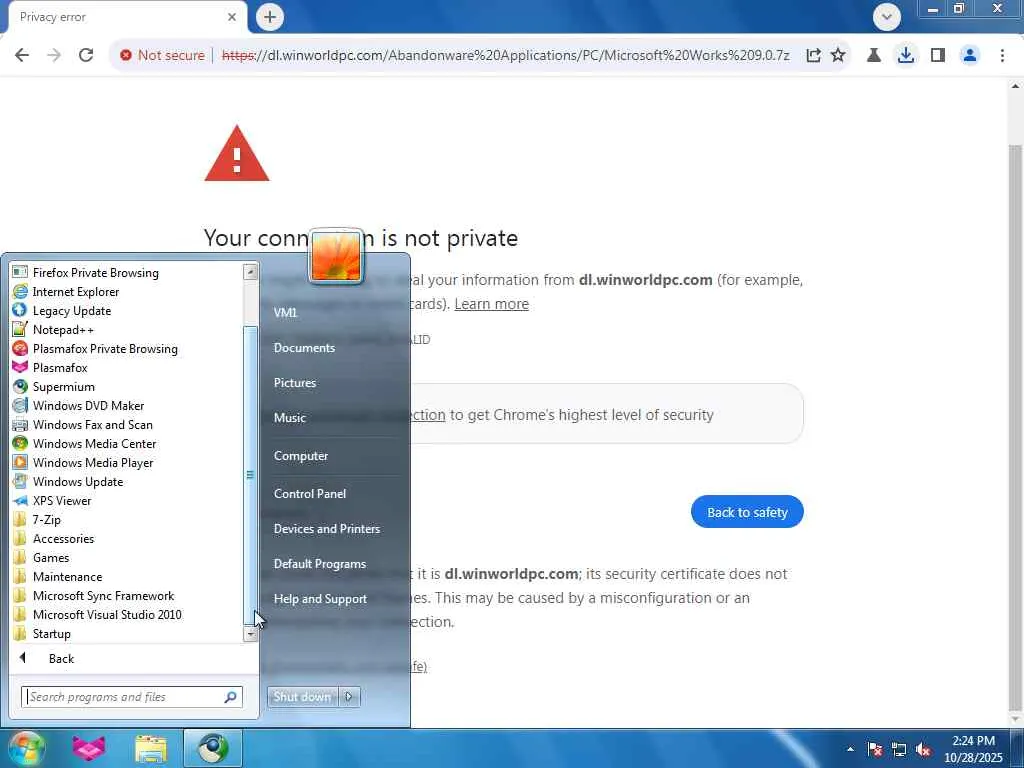Close the Privacy error tab
The width and height of the screenshot is (1024, 768).
tap(232, 17)
